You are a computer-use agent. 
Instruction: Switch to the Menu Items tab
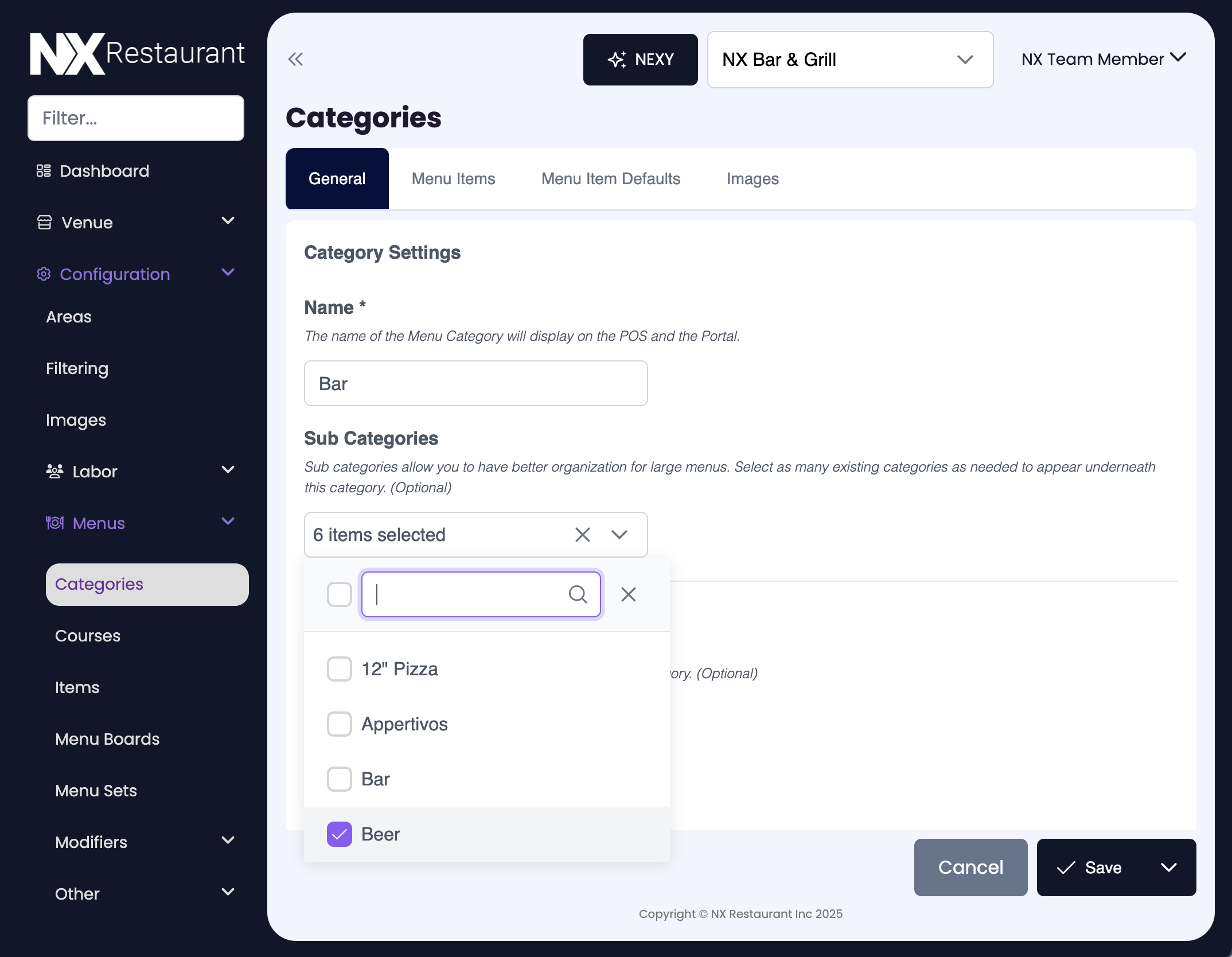tap(453, 178)
